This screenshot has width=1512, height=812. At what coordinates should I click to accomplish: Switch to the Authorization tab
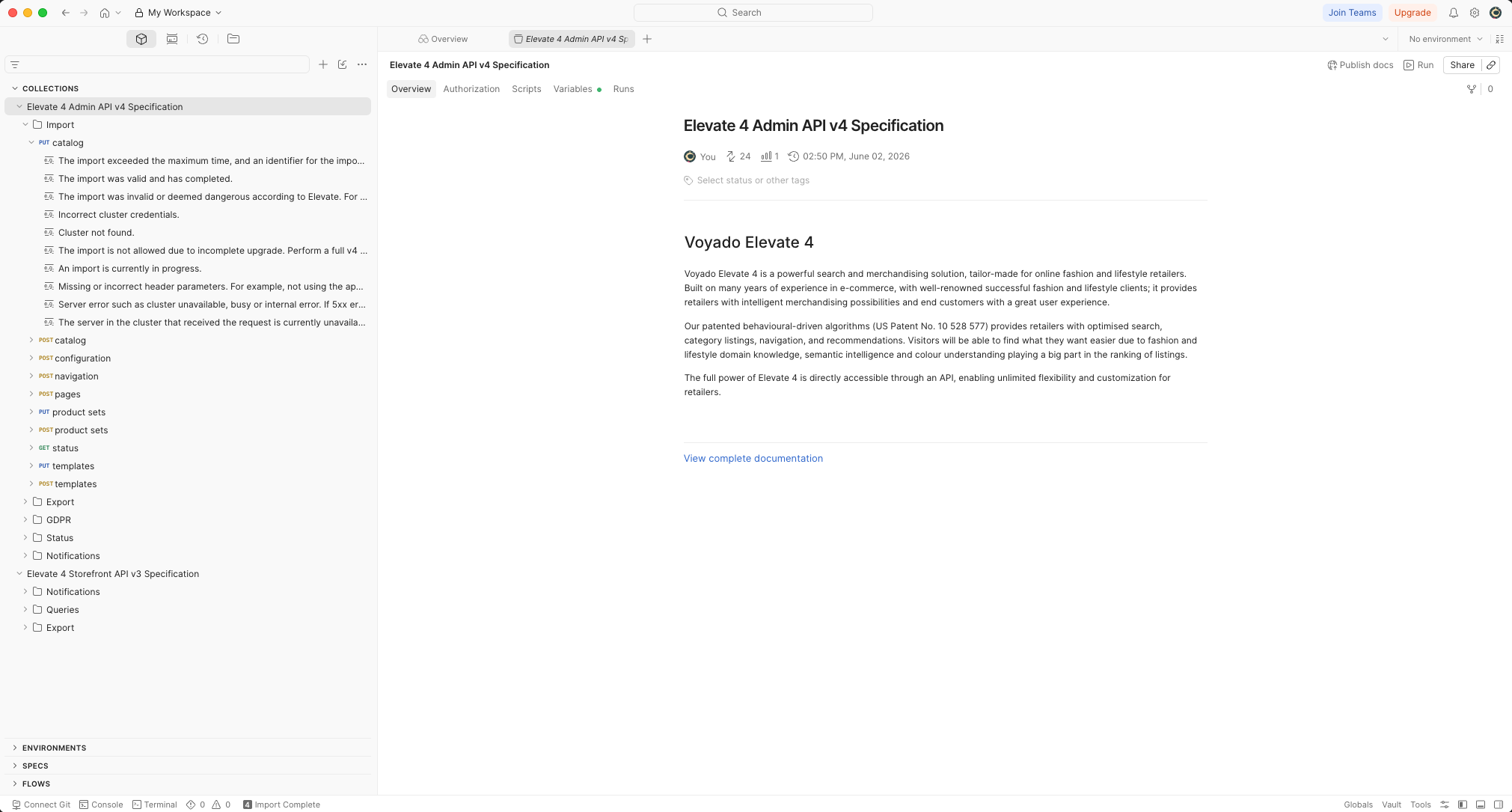[x=471, y=89]
